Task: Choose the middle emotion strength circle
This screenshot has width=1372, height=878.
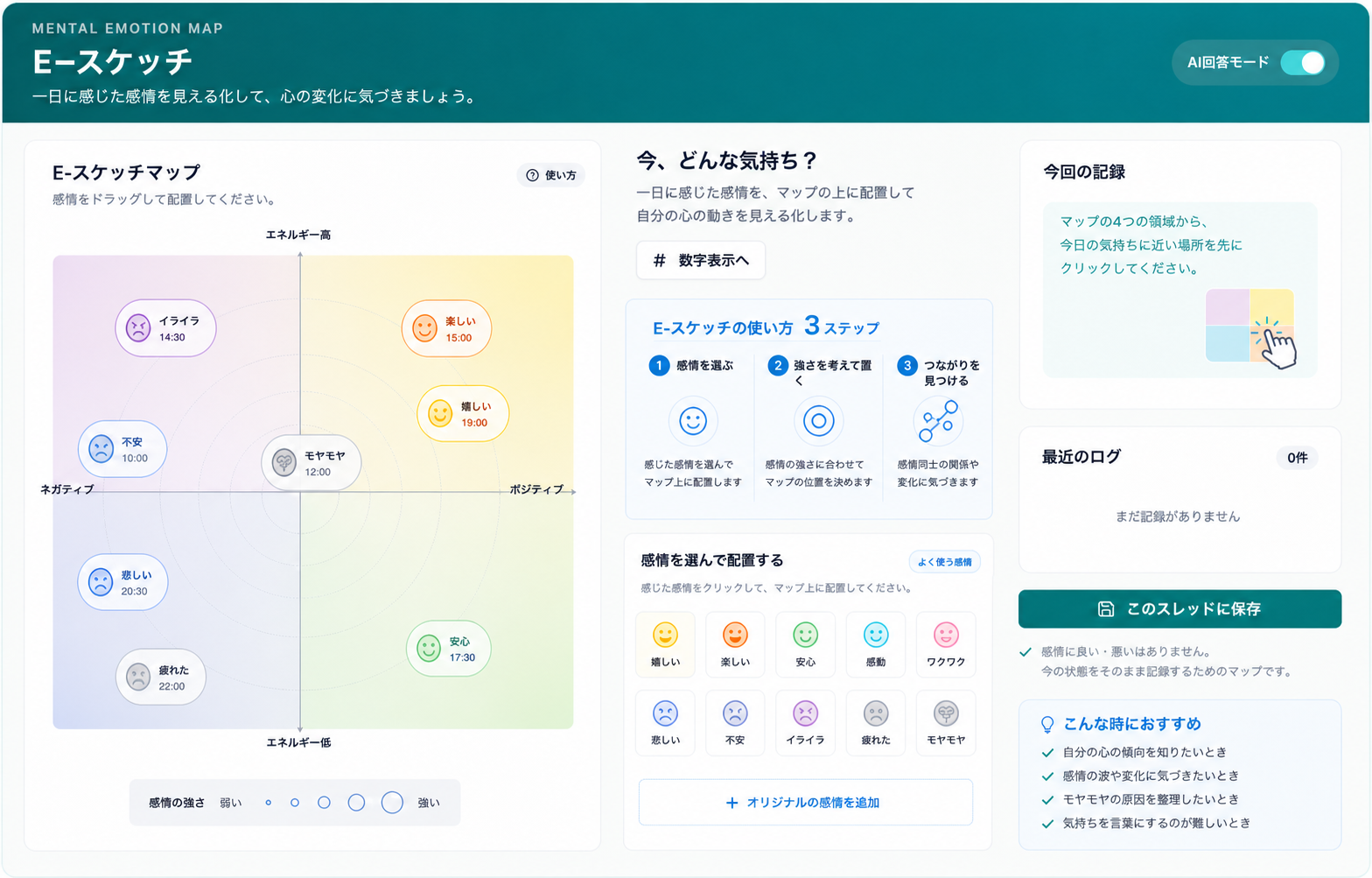Action: point(324,803)
